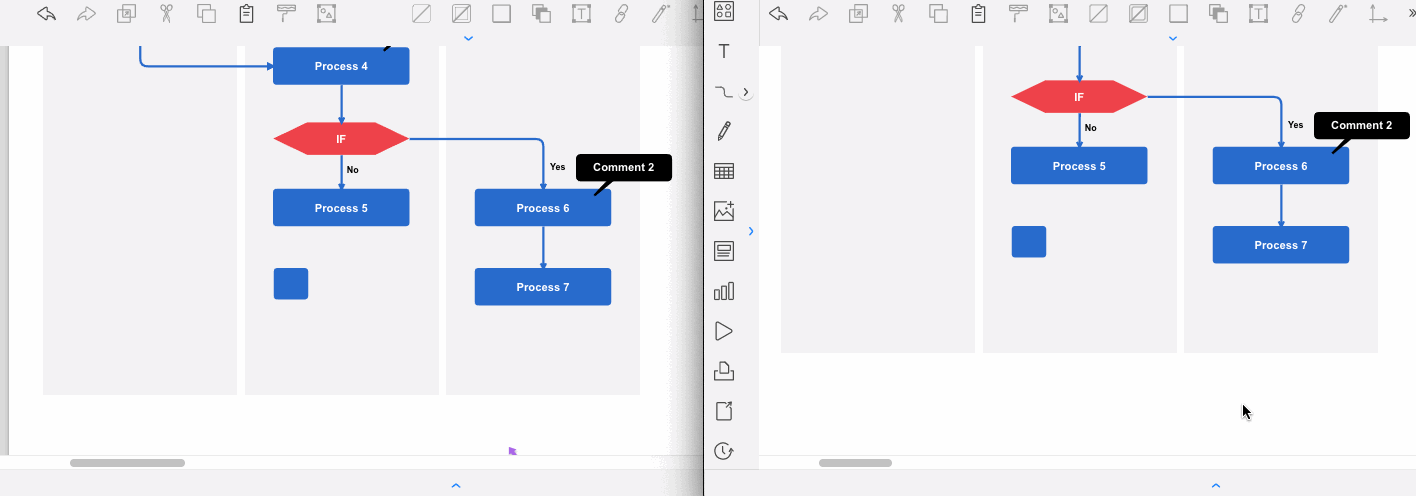Click the insert image icon in the sidebar

pyautogui.click(x=724, y=211)
